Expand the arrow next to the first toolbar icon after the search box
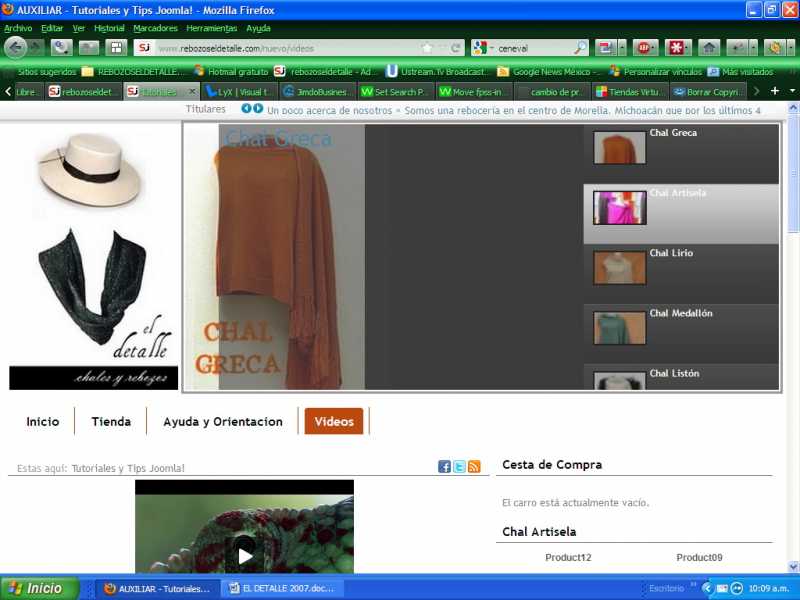800x600 pixels. click(x=622, y=48)
